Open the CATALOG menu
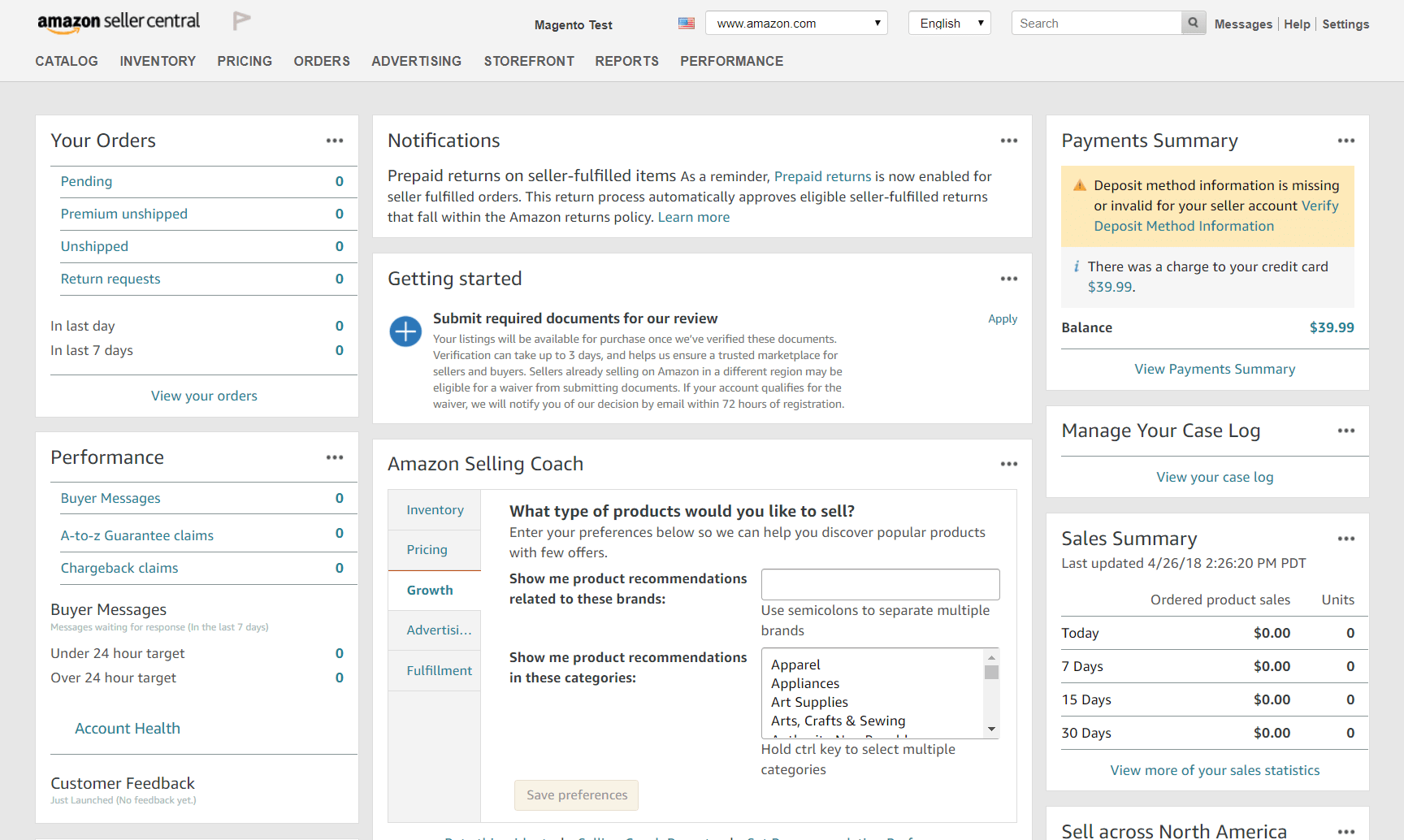Viewport: 1404px width, 840px height. pos(67,61)
